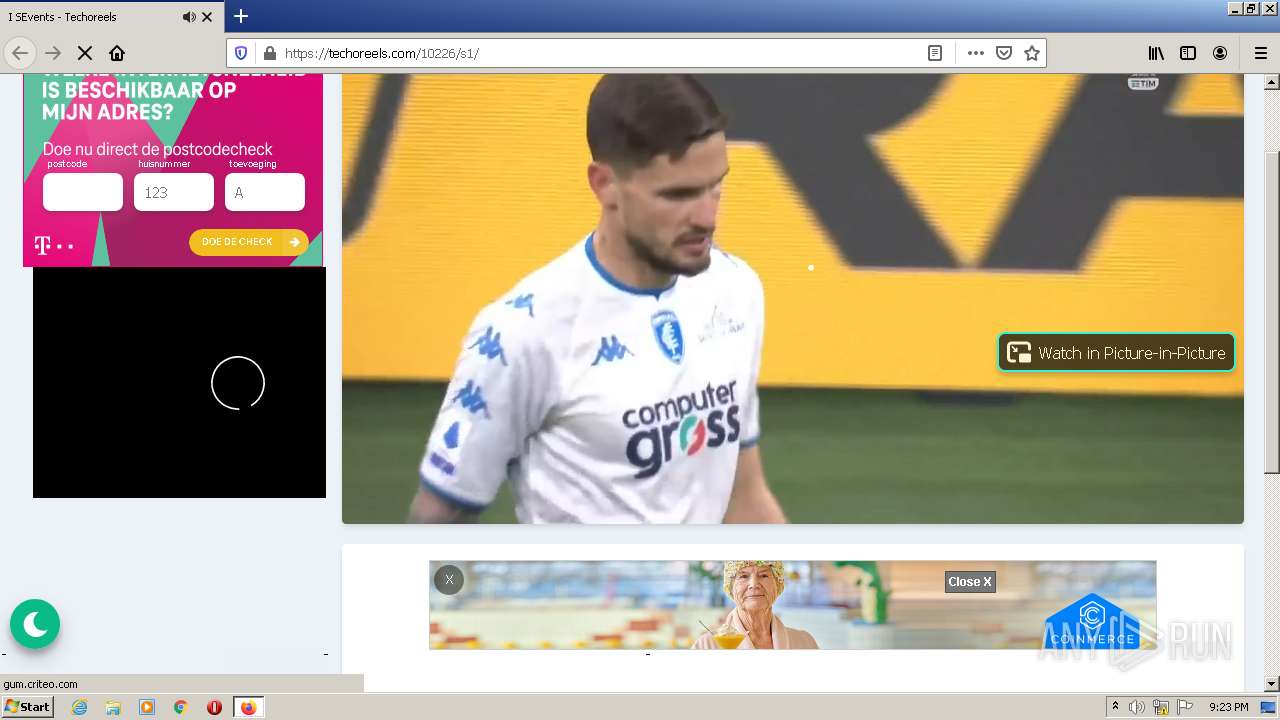1280x720 pixels.
Task: Watch in Picture-in-Picture
Action: [x=1116, y=352]
